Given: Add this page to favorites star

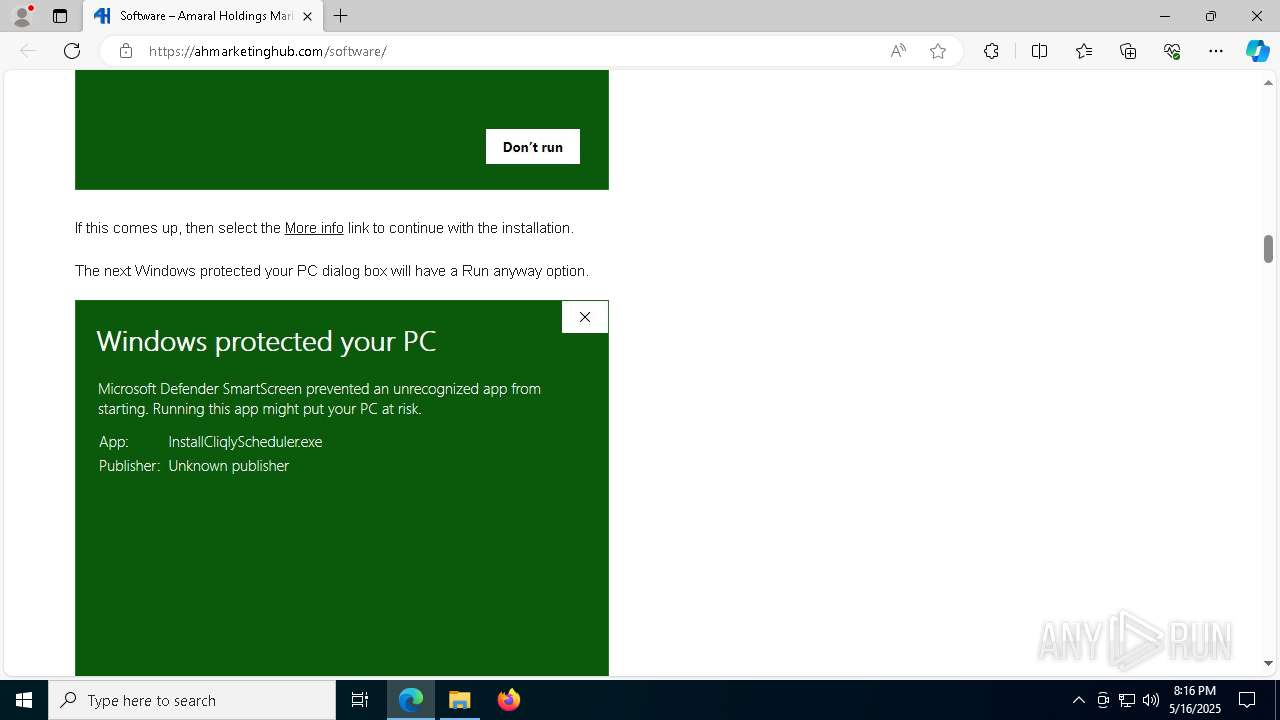Looking at the screenshot, I should 938,51.
